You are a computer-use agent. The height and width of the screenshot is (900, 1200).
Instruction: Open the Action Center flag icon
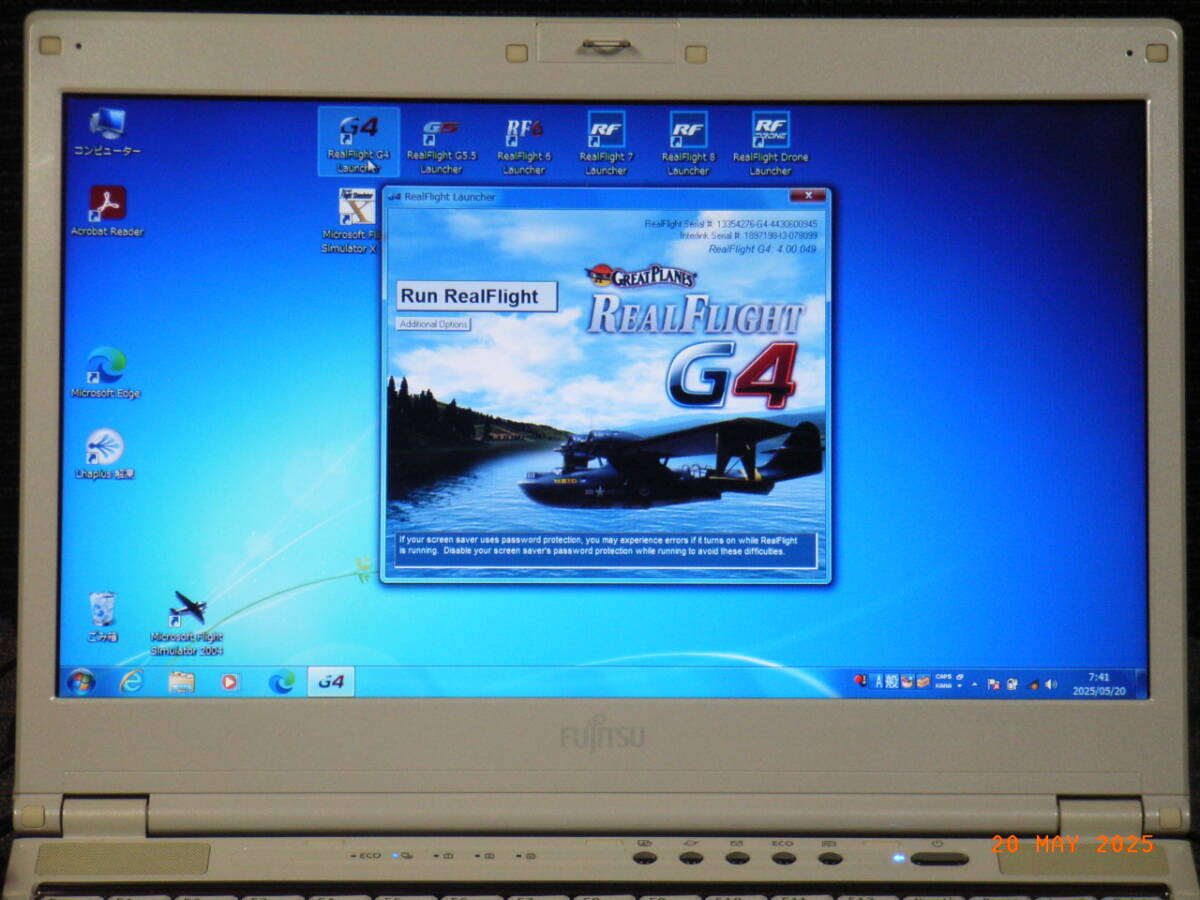(x=994, y=685)
